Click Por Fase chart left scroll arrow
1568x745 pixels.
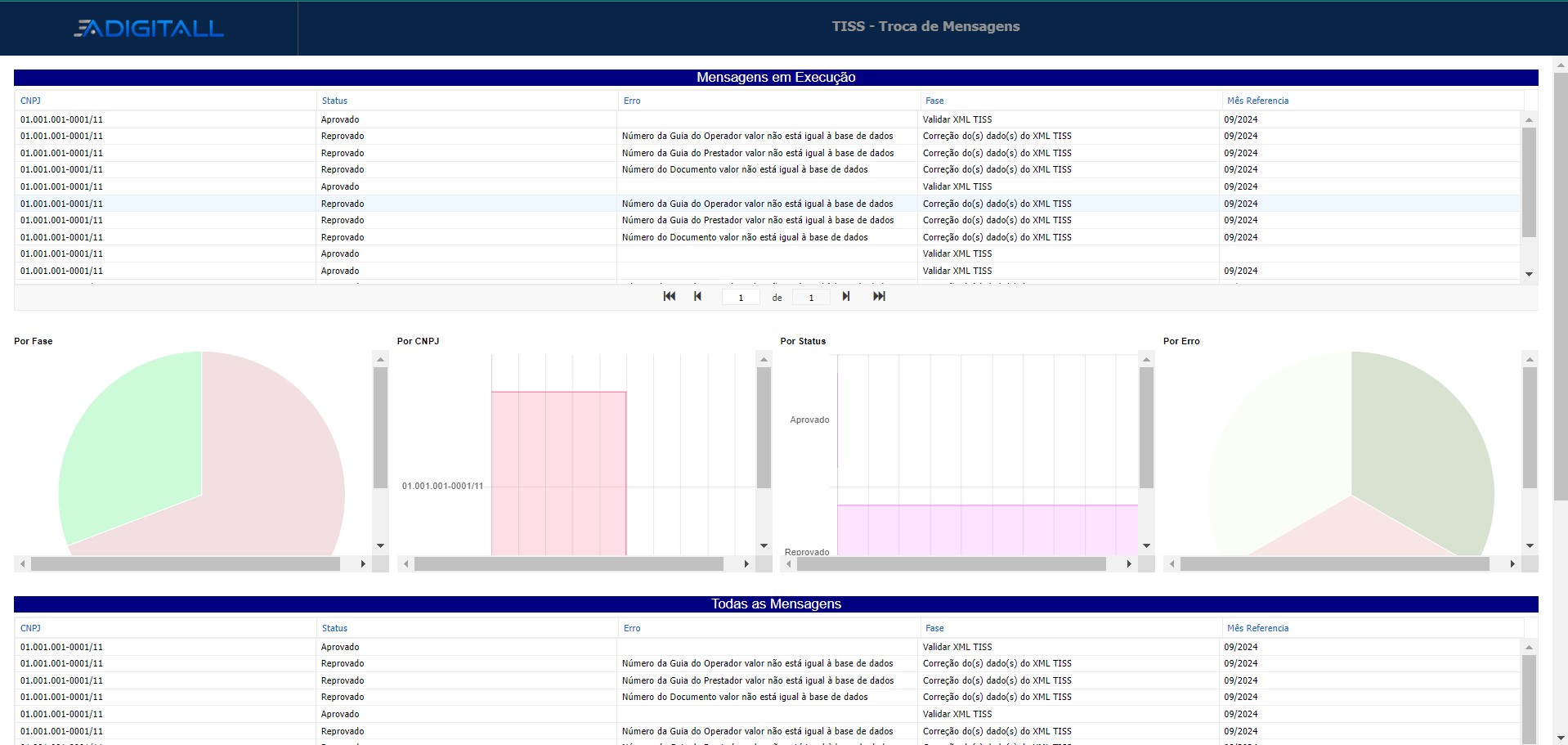23,563
